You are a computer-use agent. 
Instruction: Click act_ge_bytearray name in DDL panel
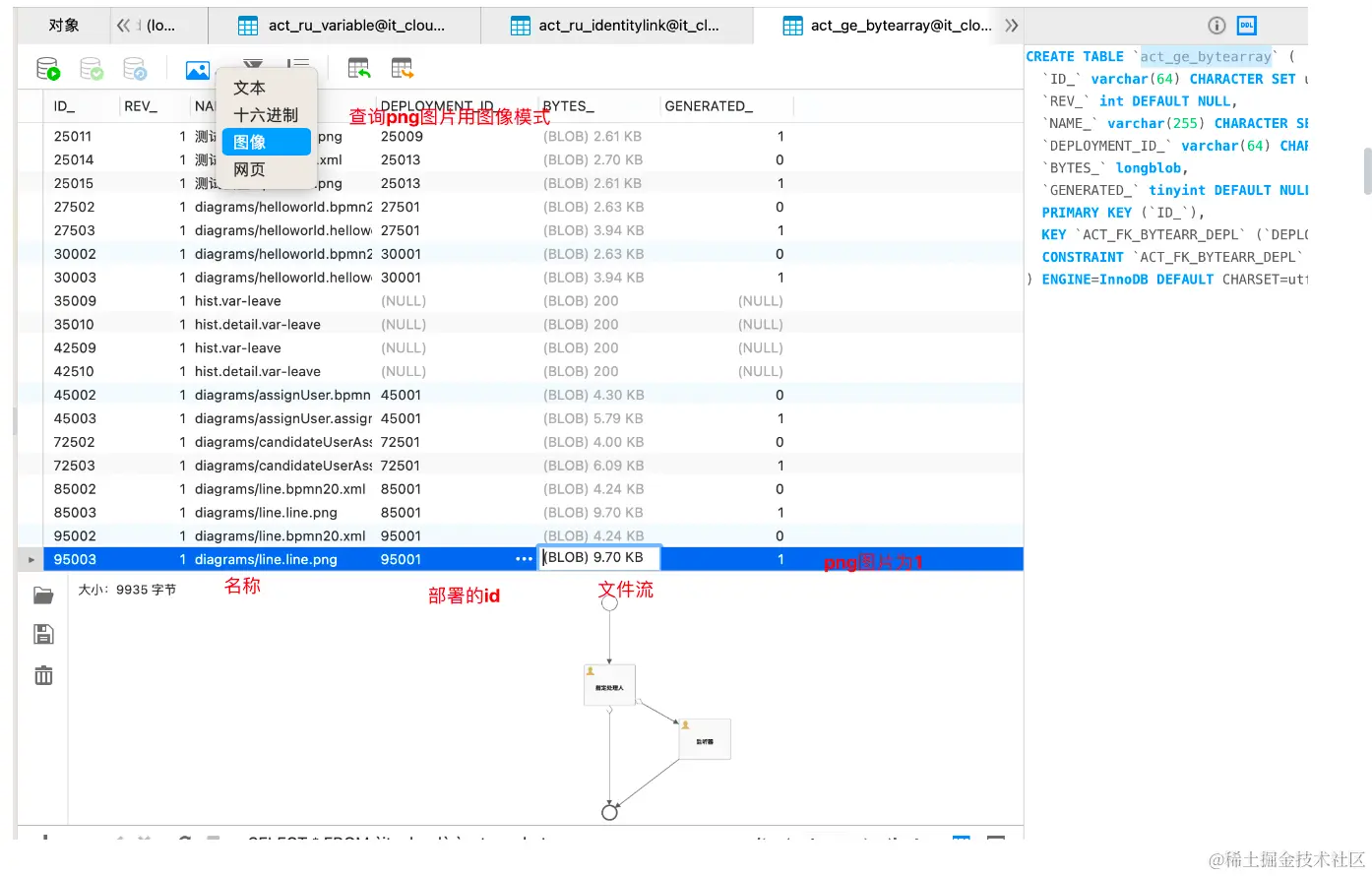(x=1206, y=57)
